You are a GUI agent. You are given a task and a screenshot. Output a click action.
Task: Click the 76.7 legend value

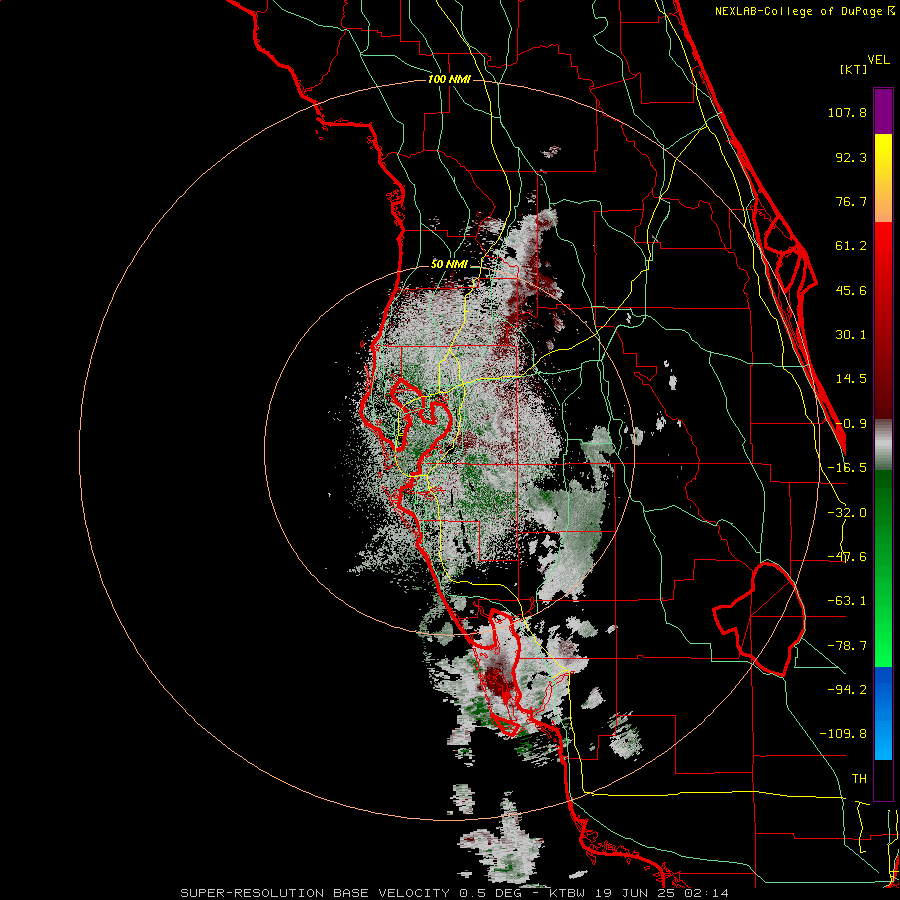coord(851,201)
